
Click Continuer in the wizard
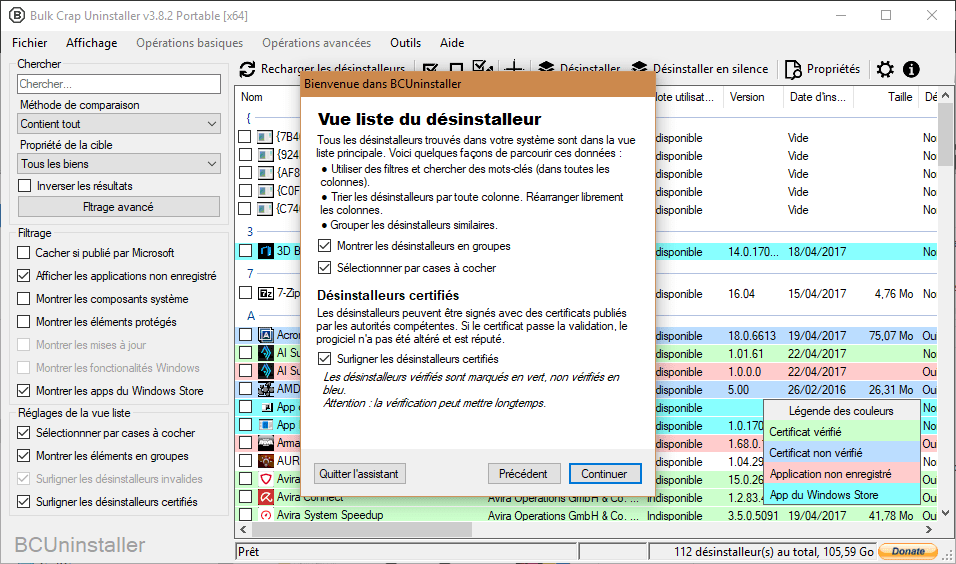604,474
